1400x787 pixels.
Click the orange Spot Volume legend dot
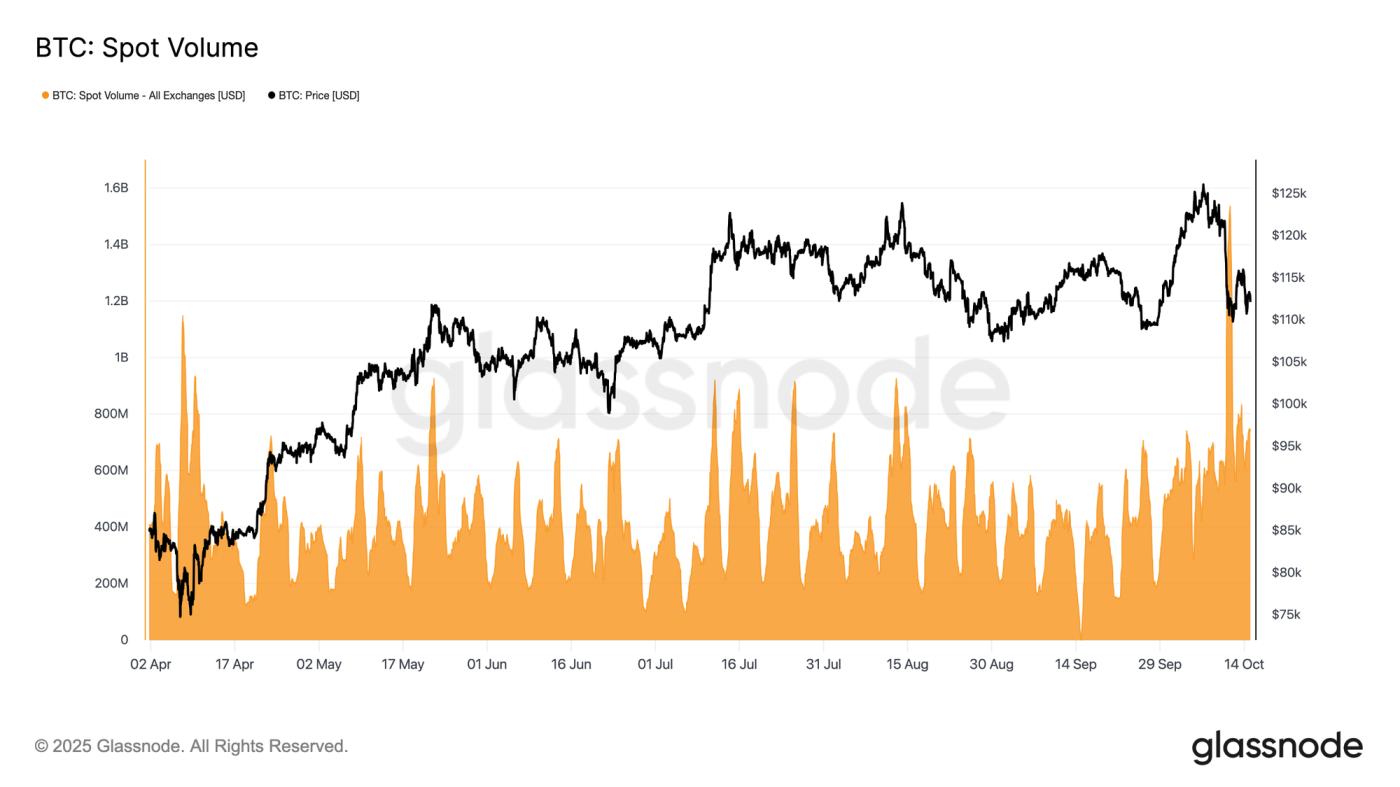pos(45,96)
